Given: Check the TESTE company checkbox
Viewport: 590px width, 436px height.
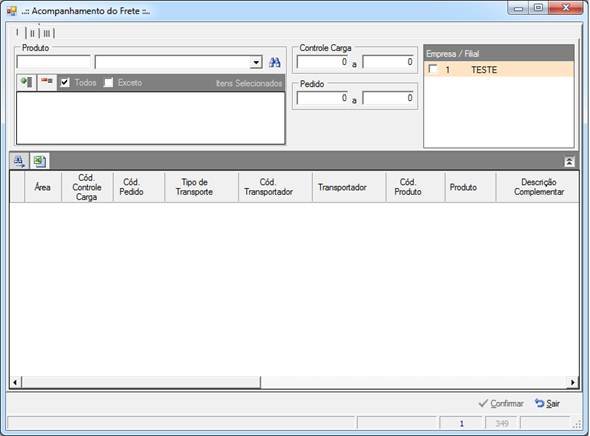Looking at the screenshot, I should point(433,69).
